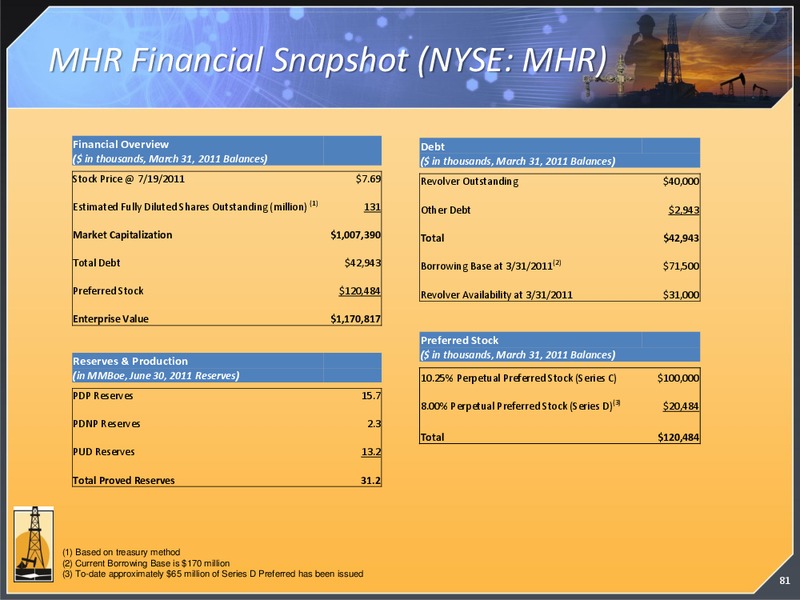800x600 pixels.
Task: Select the $1,170,817 enterprise value
Action: [356, 319]
